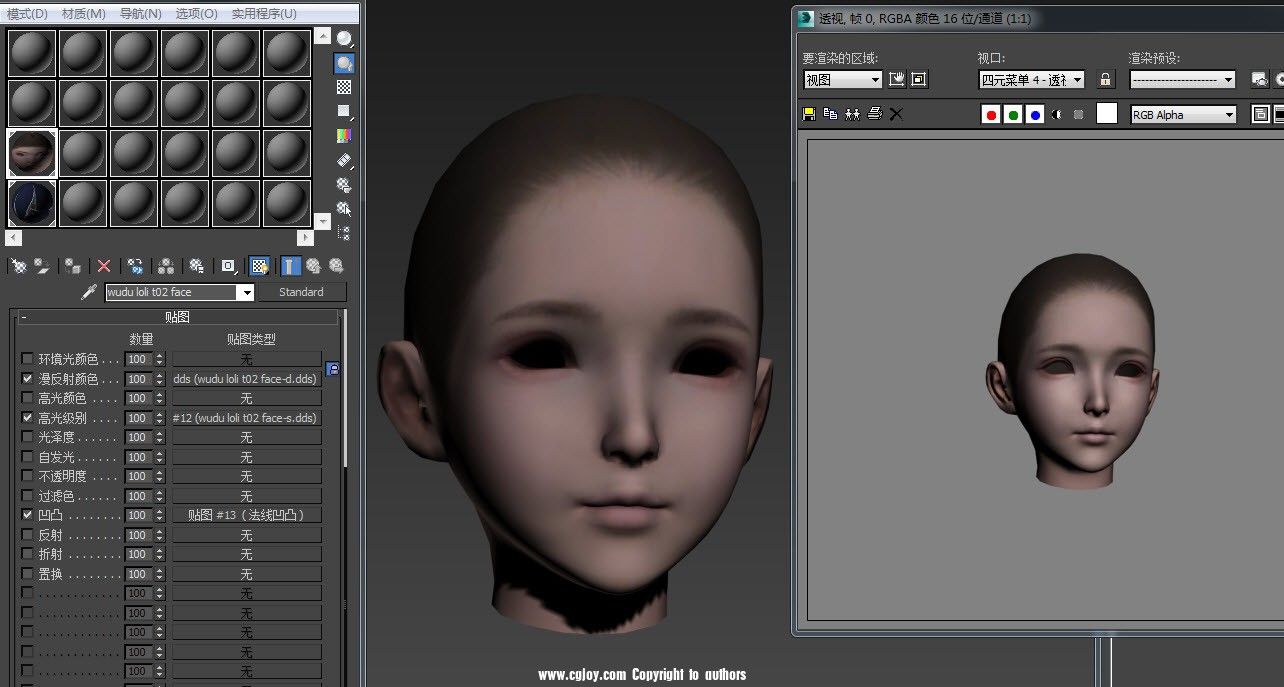Image resolution: width=1284 pixels, height=687 pixels.
Task: Click the Get Material icon
Action: coord(18,265)
